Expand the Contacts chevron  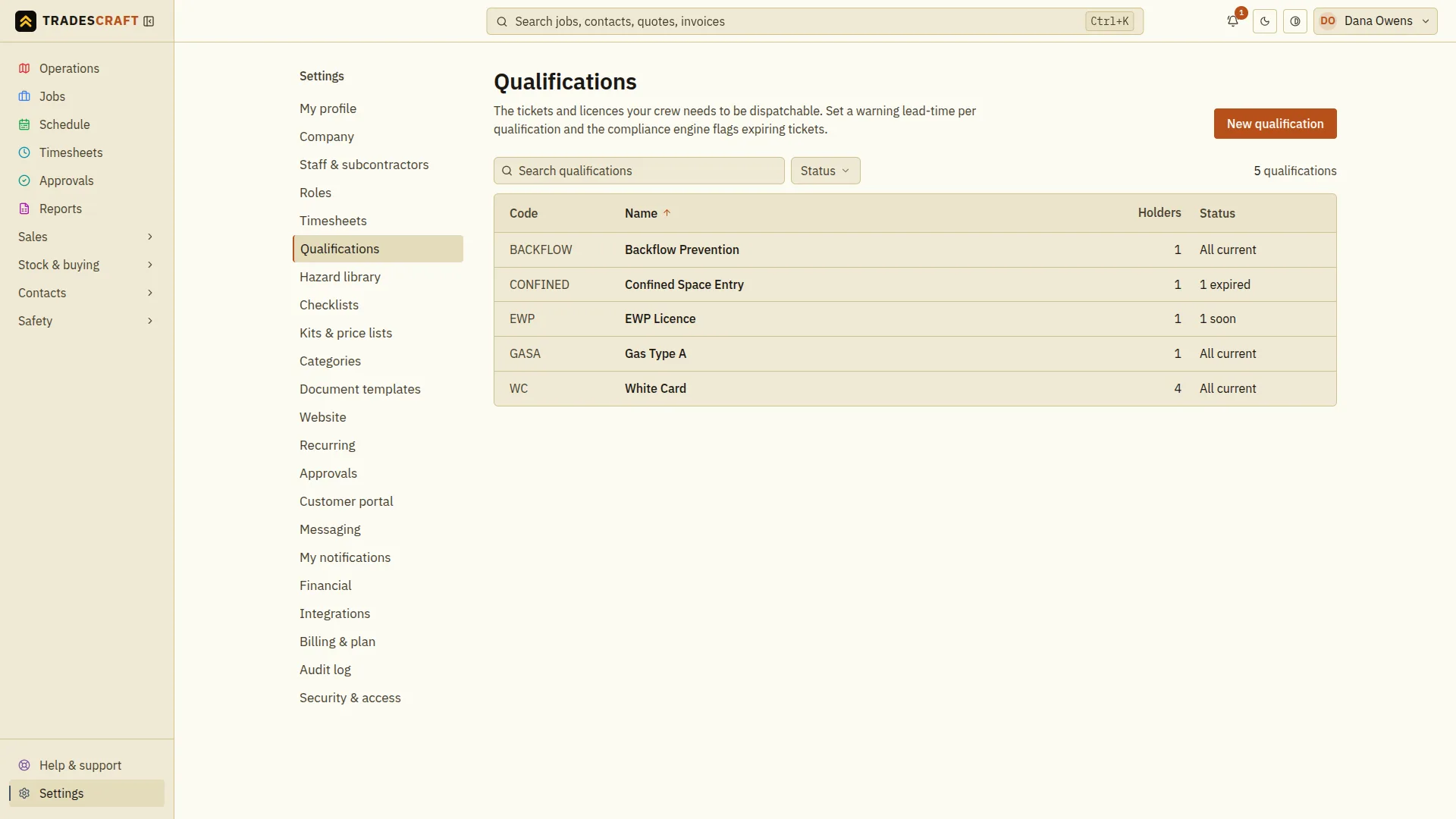pos(150,293)
